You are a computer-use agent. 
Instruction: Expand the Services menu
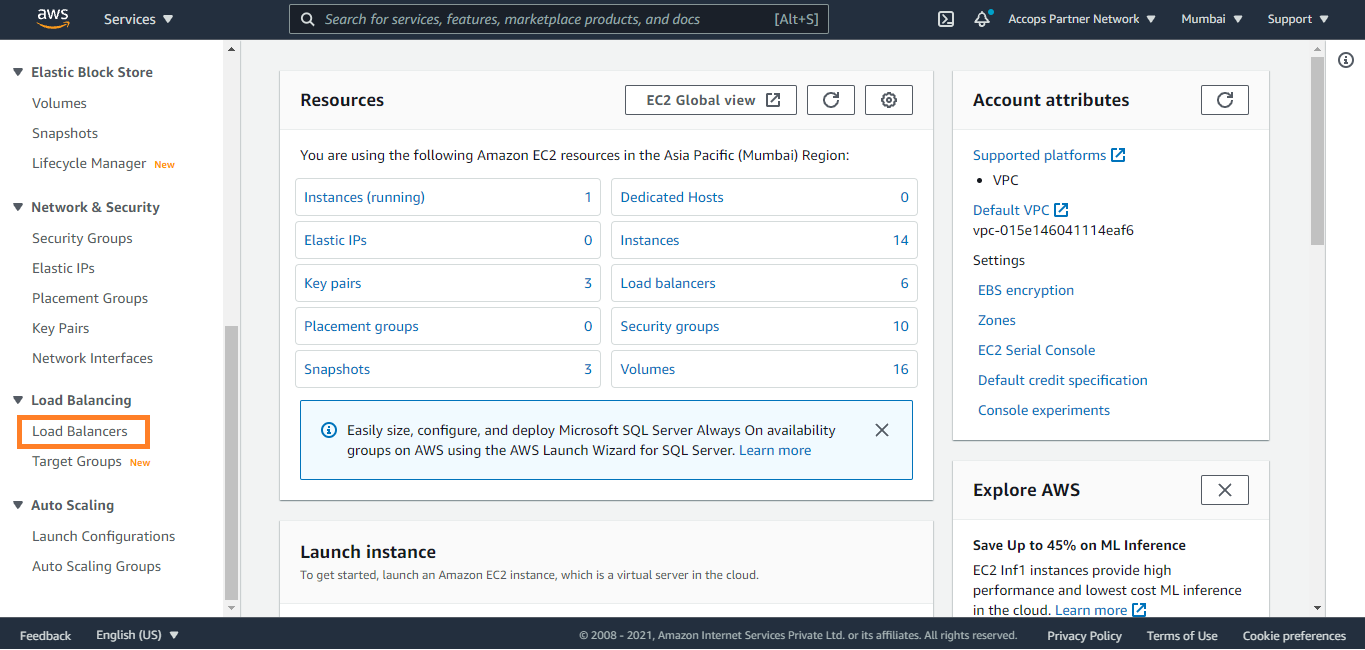click(138, 19)
